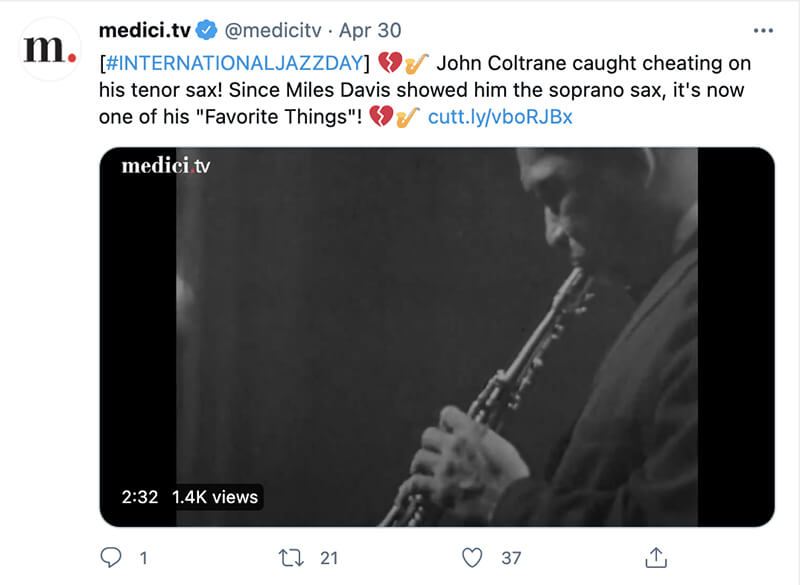Click the medici.tv profile avatar logo
The width and height of the screenshot is (800, 585).
tap(50, 49)
